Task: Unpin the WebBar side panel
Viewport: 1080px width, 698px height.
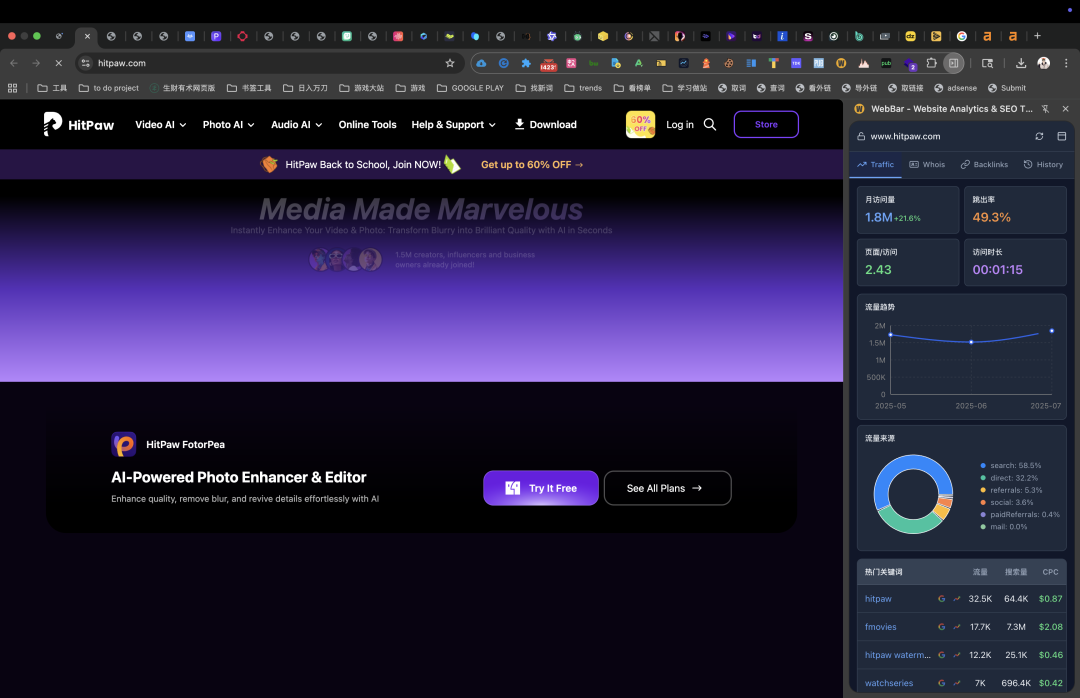Action: tap(1045, 109)
